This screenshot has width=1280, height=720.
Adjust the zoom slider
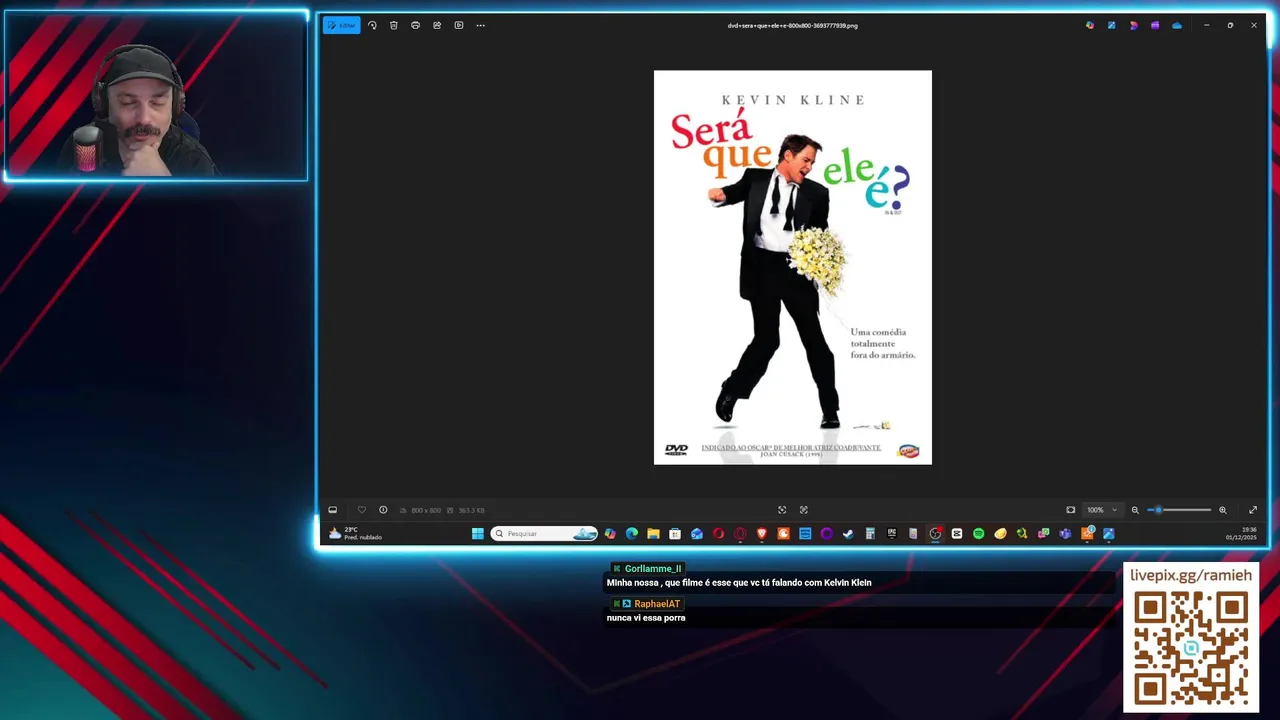tap(1179, 510)
